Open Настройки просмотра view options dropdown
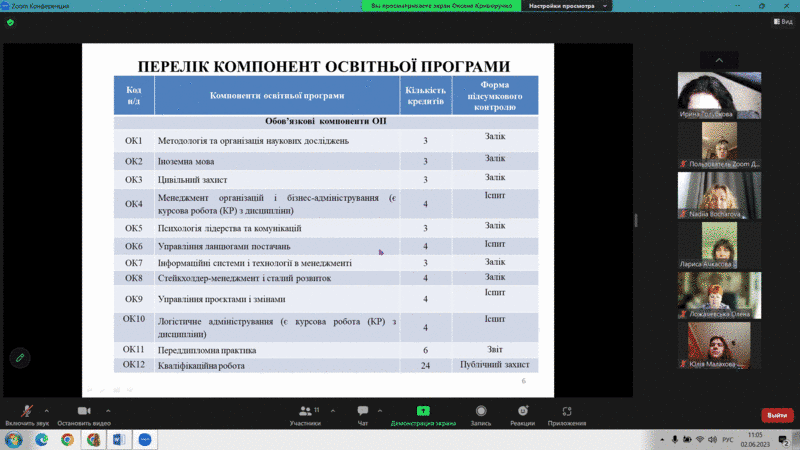Viewport: 800px width, 450px height. click(567, 6)
